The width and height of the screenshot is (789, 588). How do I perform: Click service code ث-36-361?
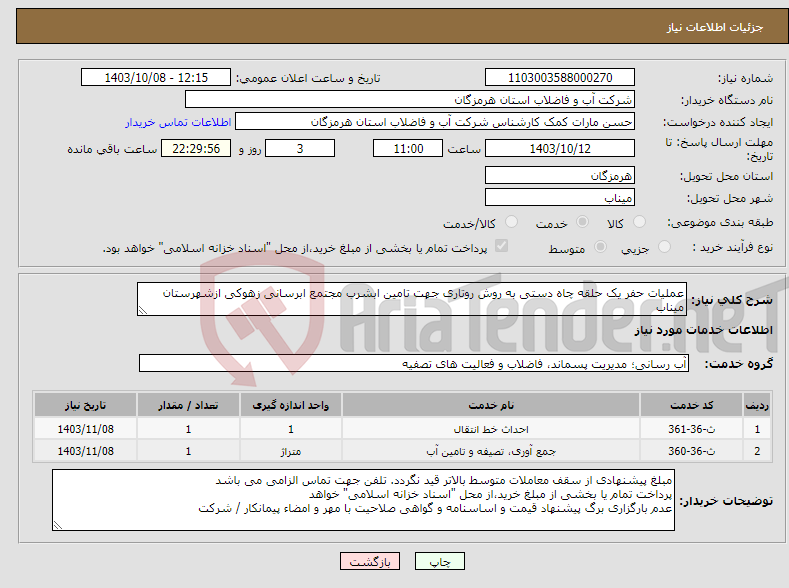pyautogui.click(x=691, y=429)
